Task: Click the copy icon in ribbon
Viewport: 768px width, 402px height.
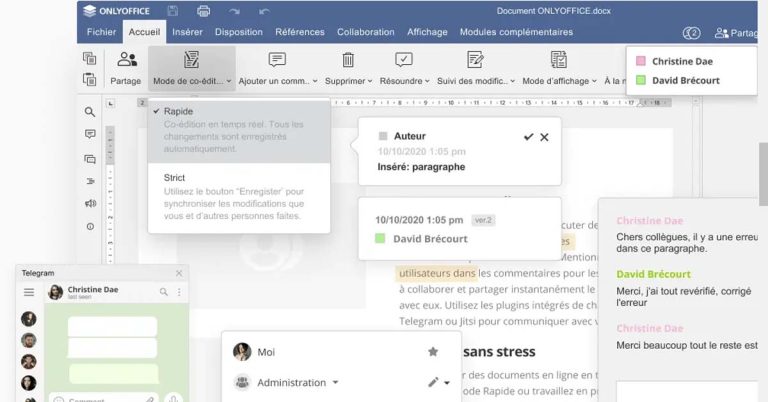Action: (x=89, y=58)
